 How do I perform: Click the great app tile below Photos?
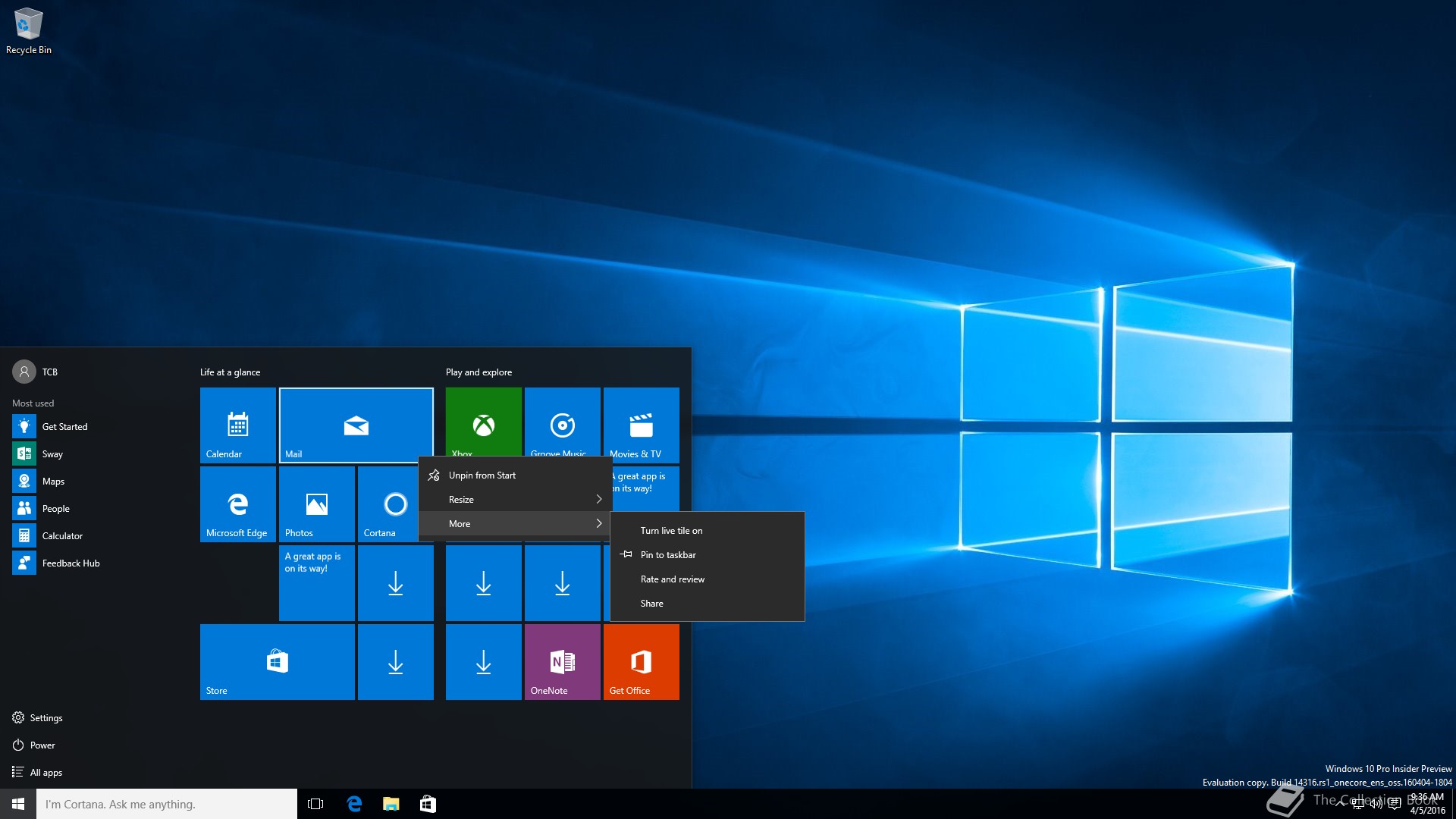(x=317, y=583)
